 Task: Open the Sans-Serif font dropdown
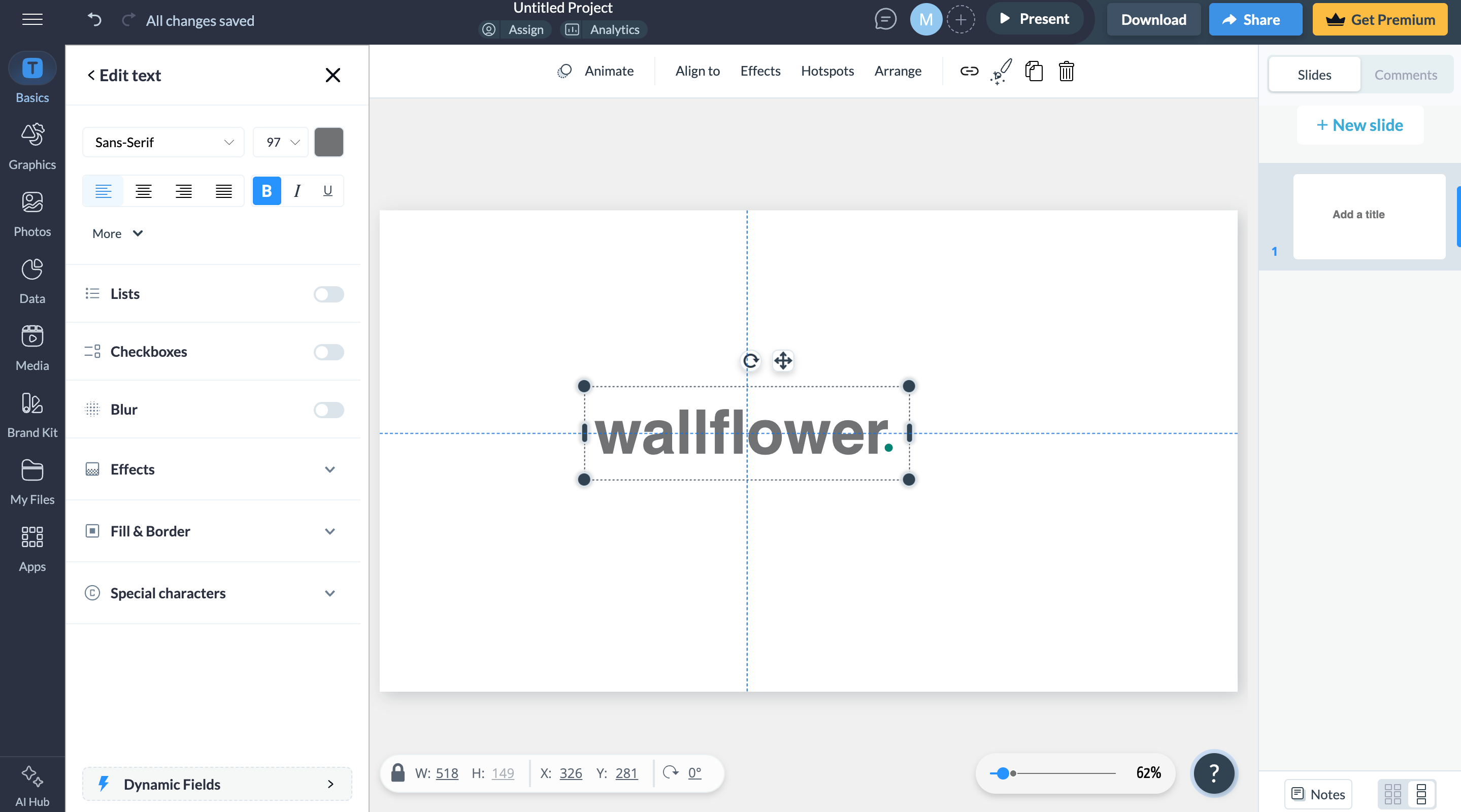coord(163,142)
